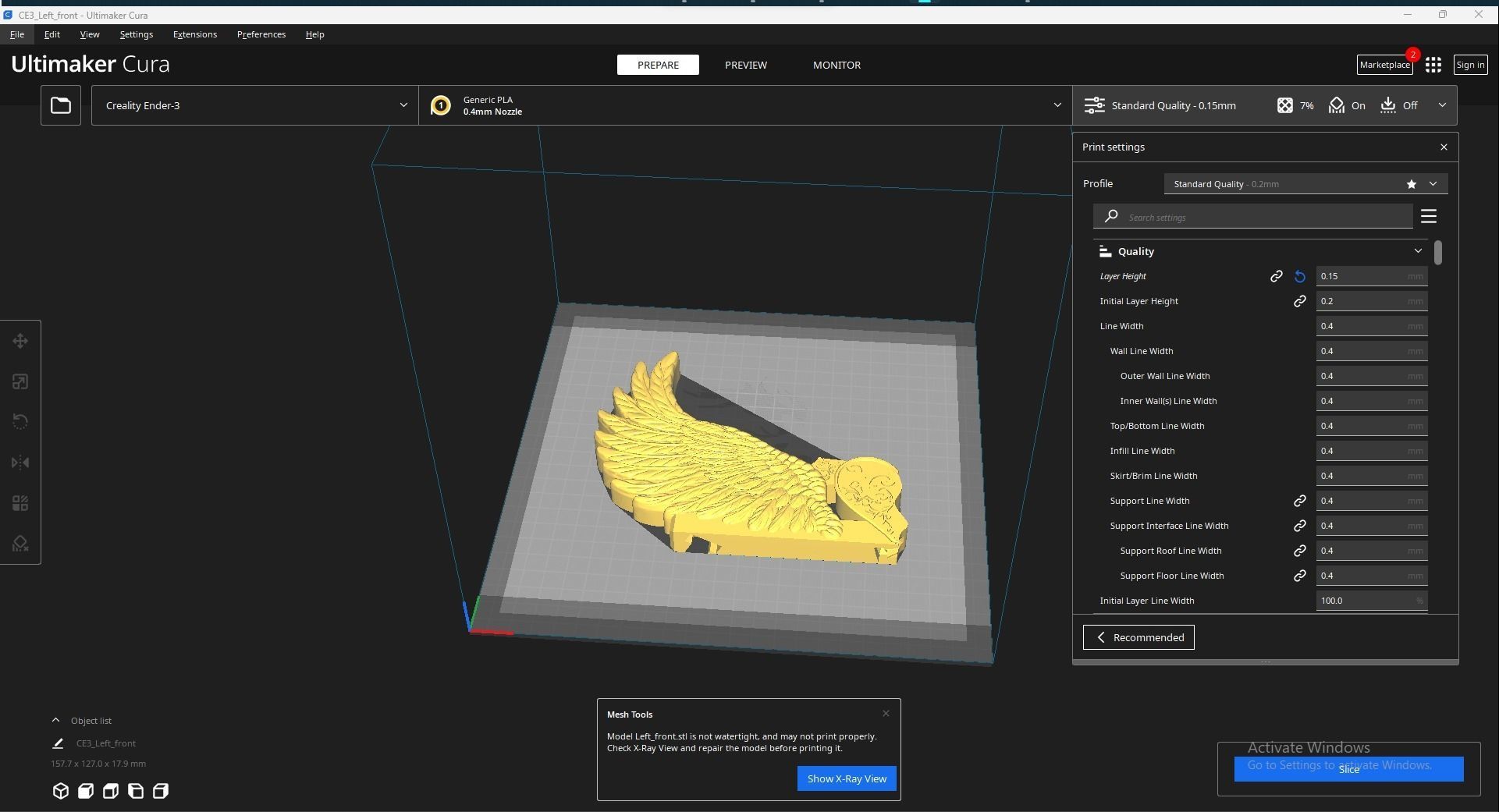The height and width of the screenshot is (812, 1499).
Task: Expand the Generic PLA material dropdown
Action: [x=745, y=105]
